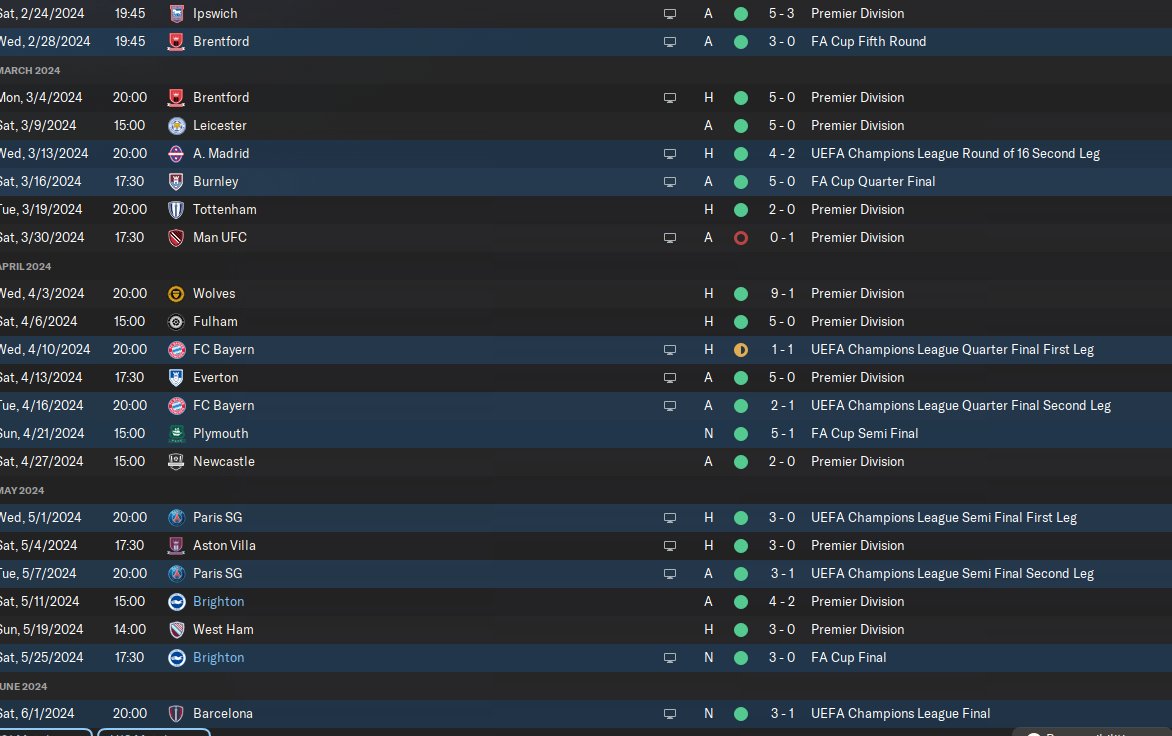Click the Leicester club badge
The image size is (1172, 736).
(x=176, y=126)
